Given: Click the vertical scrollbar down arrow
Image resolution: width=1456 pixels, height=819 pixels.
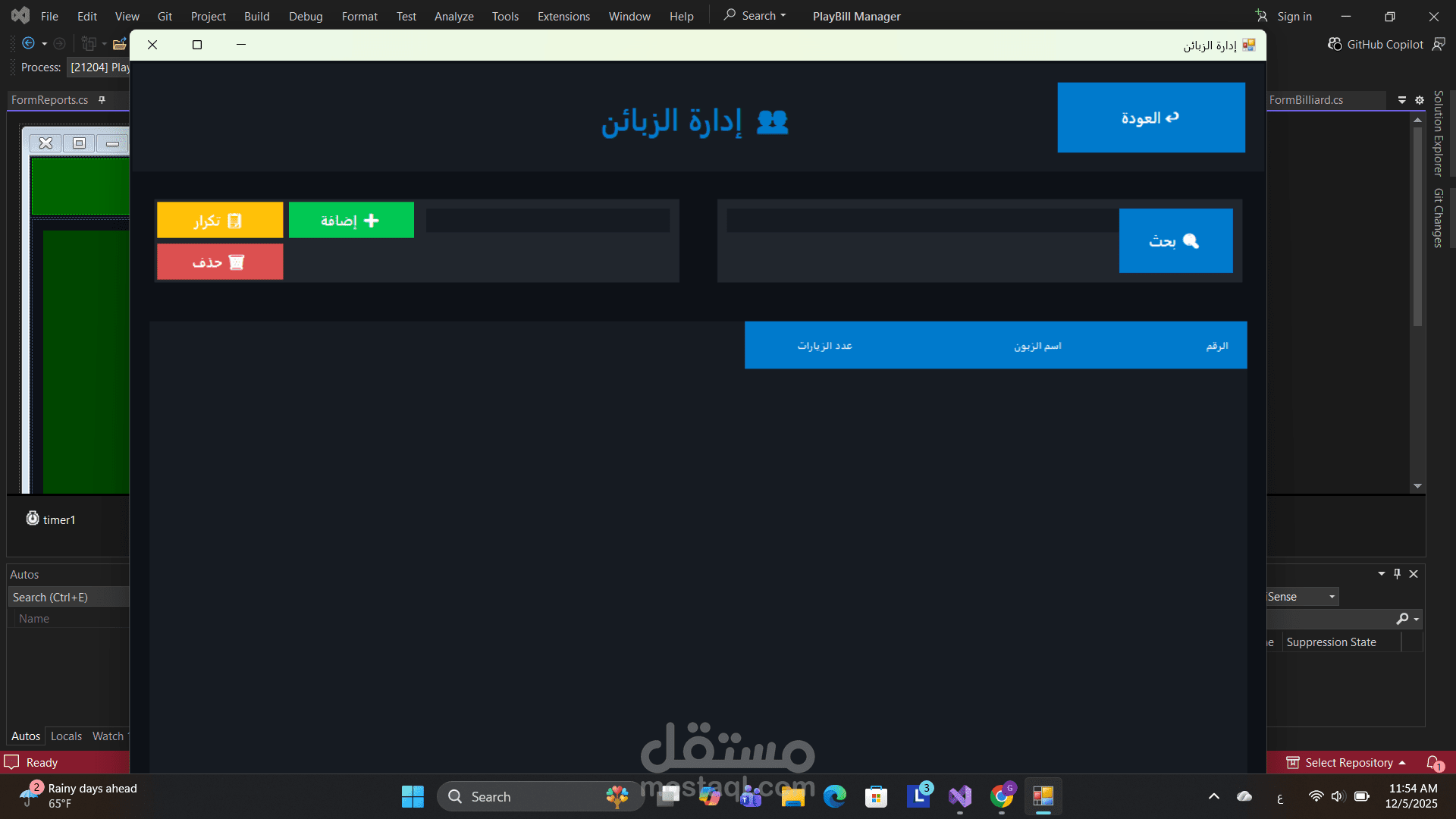Looking at the screenshot, I should click(1417, 486).
